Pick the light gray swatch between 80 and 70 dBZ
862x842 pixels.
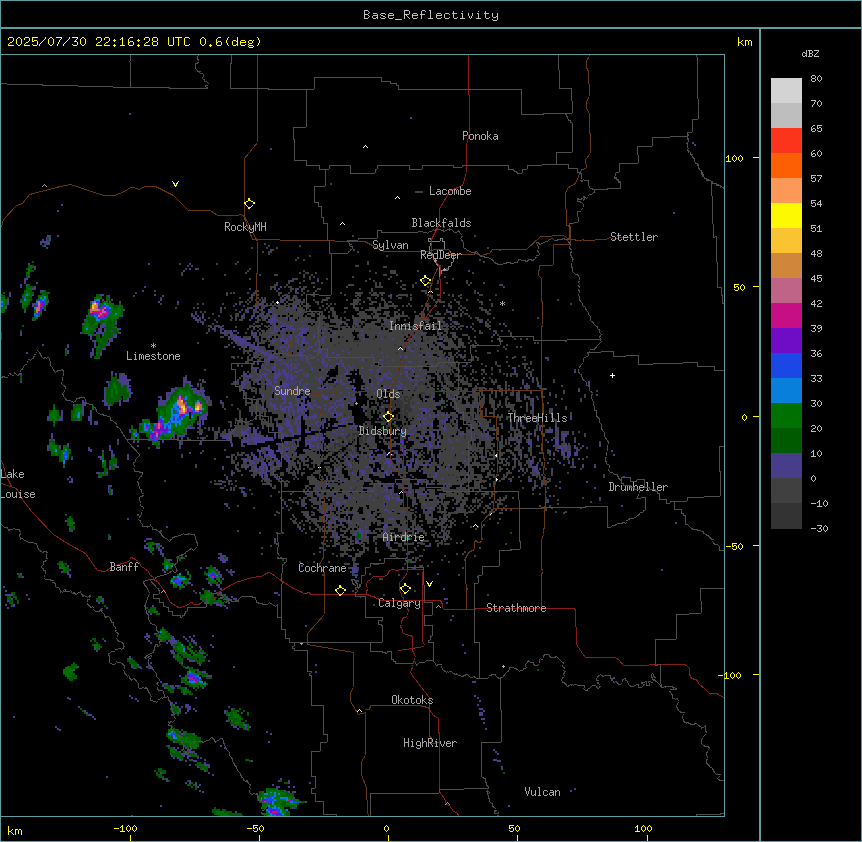pyautogui.click(x=786, y=91)
